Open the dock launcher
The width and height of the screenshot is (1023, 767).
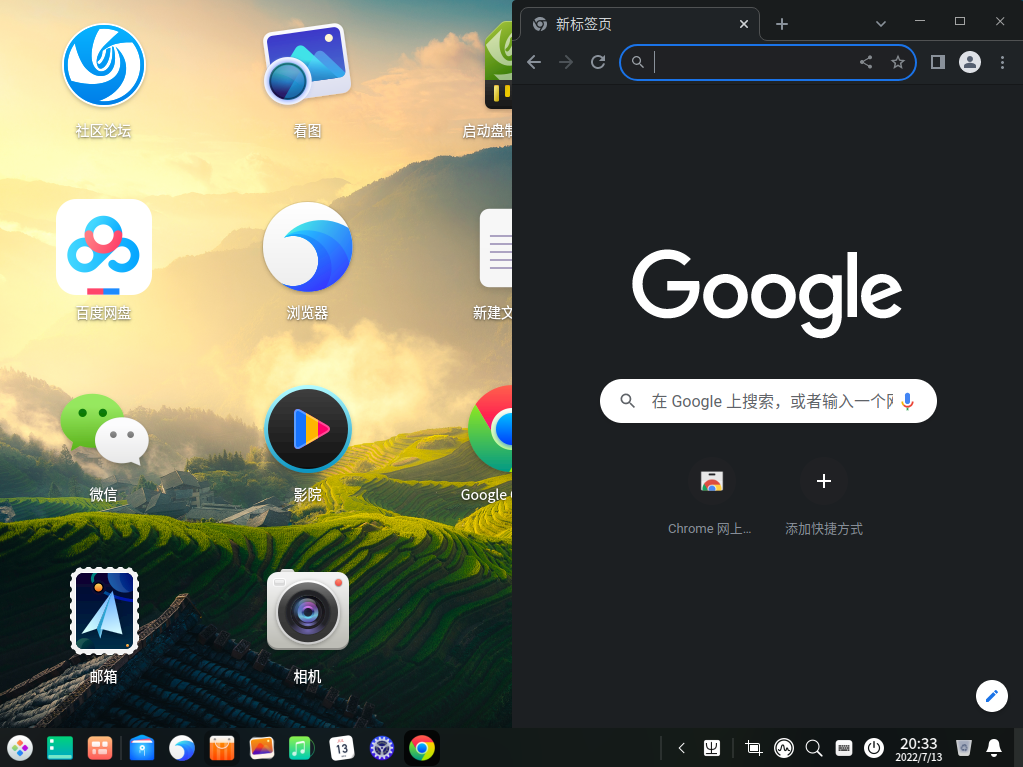pos(20,748)
